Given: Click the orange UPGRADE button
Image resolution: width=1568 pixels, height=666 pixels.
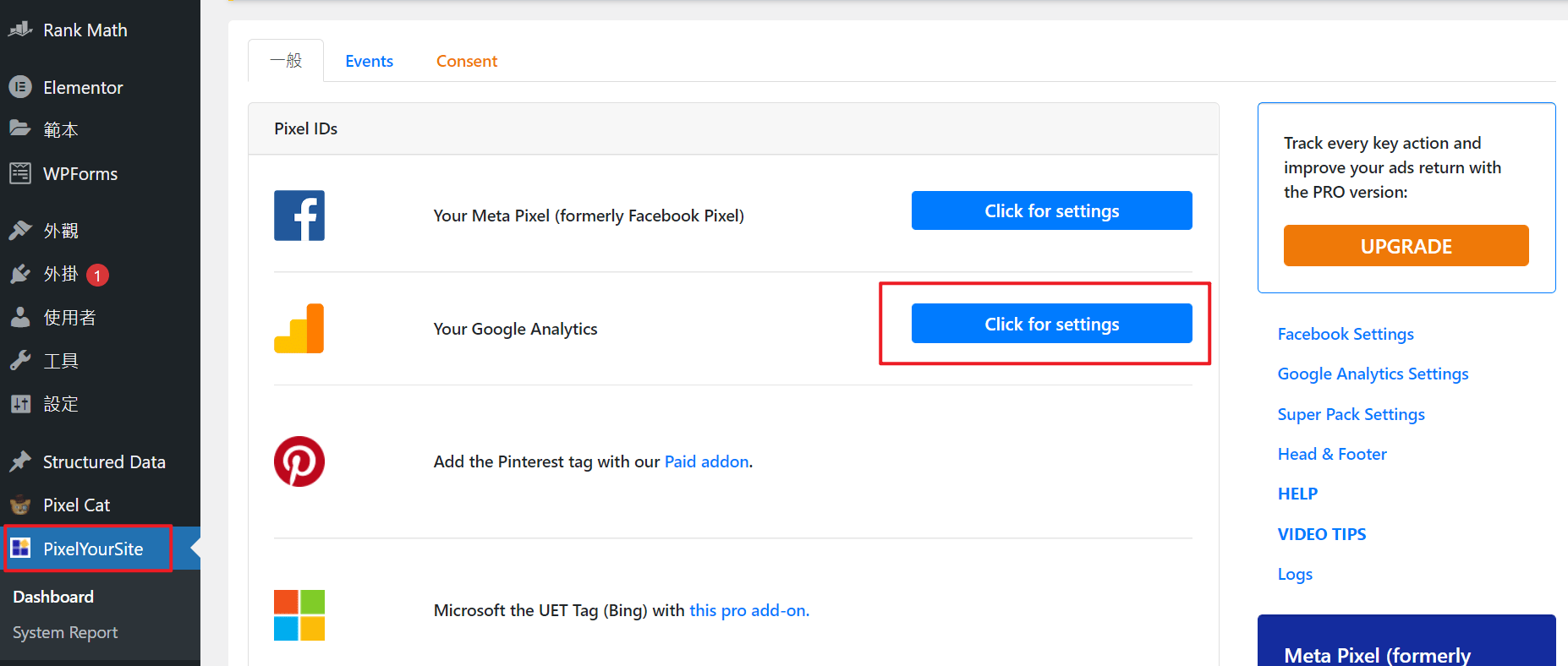Looking at the screenshot, I should tap(1406, 246).
